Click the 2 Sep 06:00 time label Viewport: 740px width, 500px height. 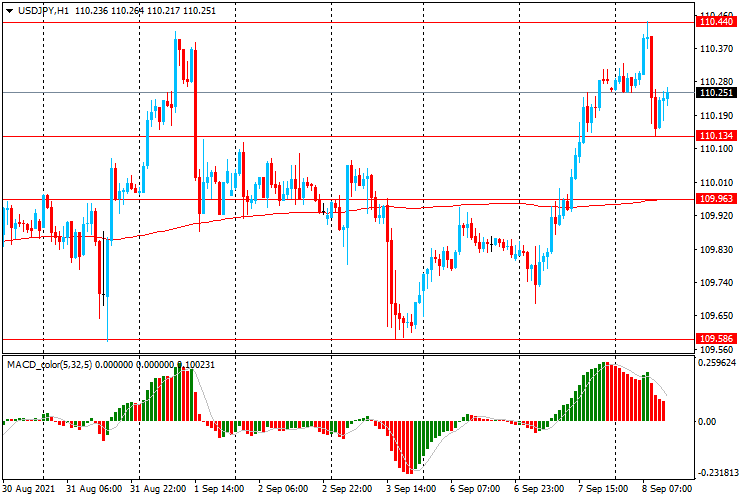point(283,489)
